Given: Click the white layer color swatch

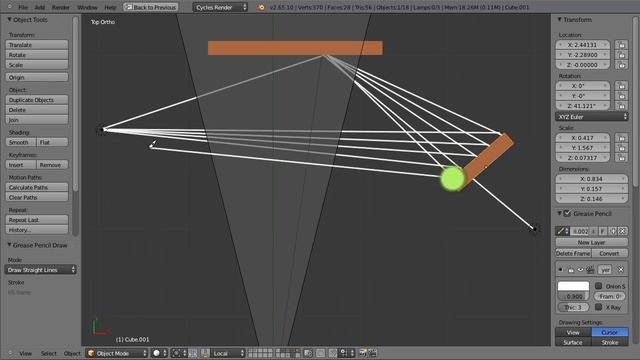Looking at the screenshot, I should [x=573, y=286].
